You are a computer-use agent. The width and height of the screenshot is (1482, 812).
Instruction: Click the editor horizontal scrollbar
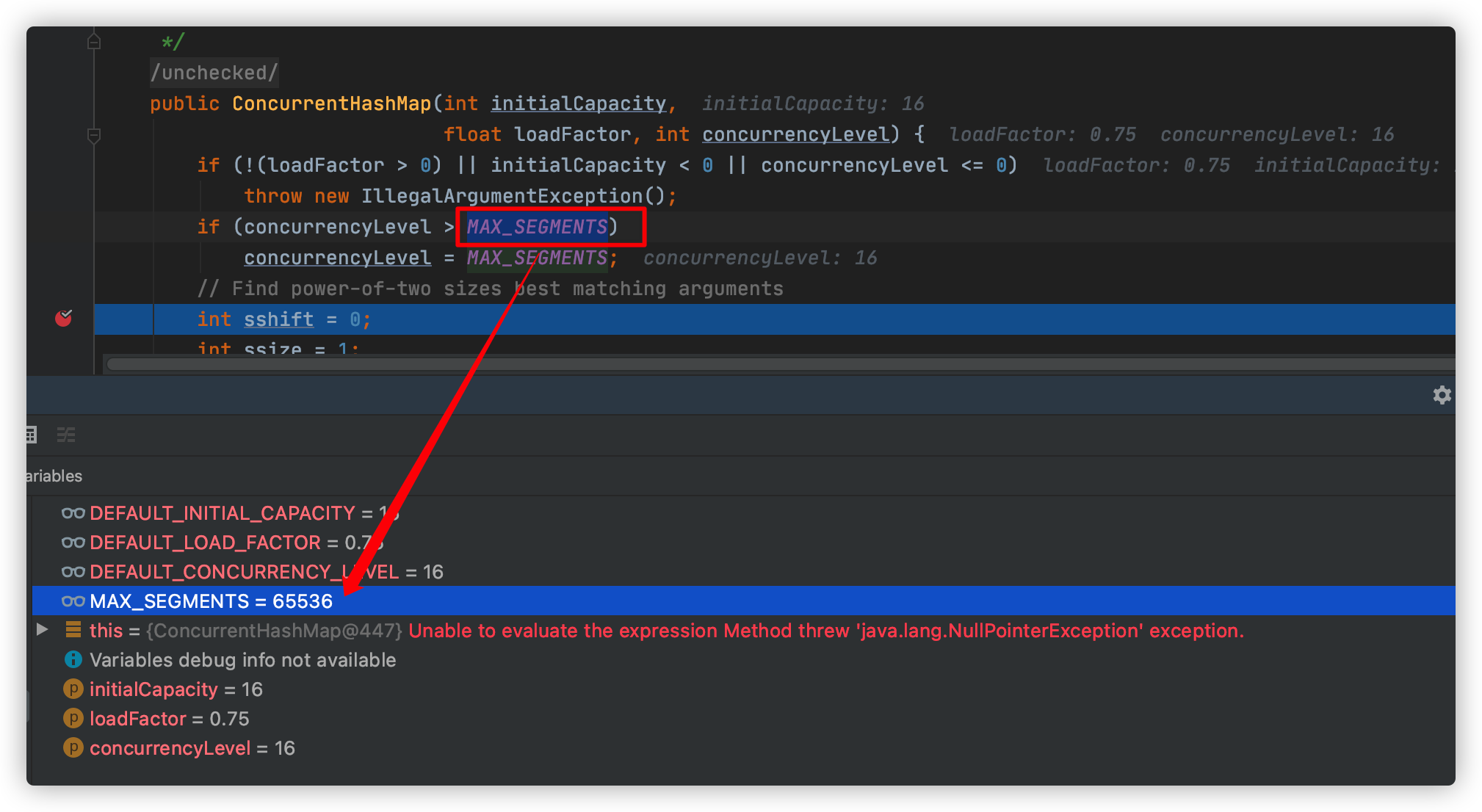(780, 364)
